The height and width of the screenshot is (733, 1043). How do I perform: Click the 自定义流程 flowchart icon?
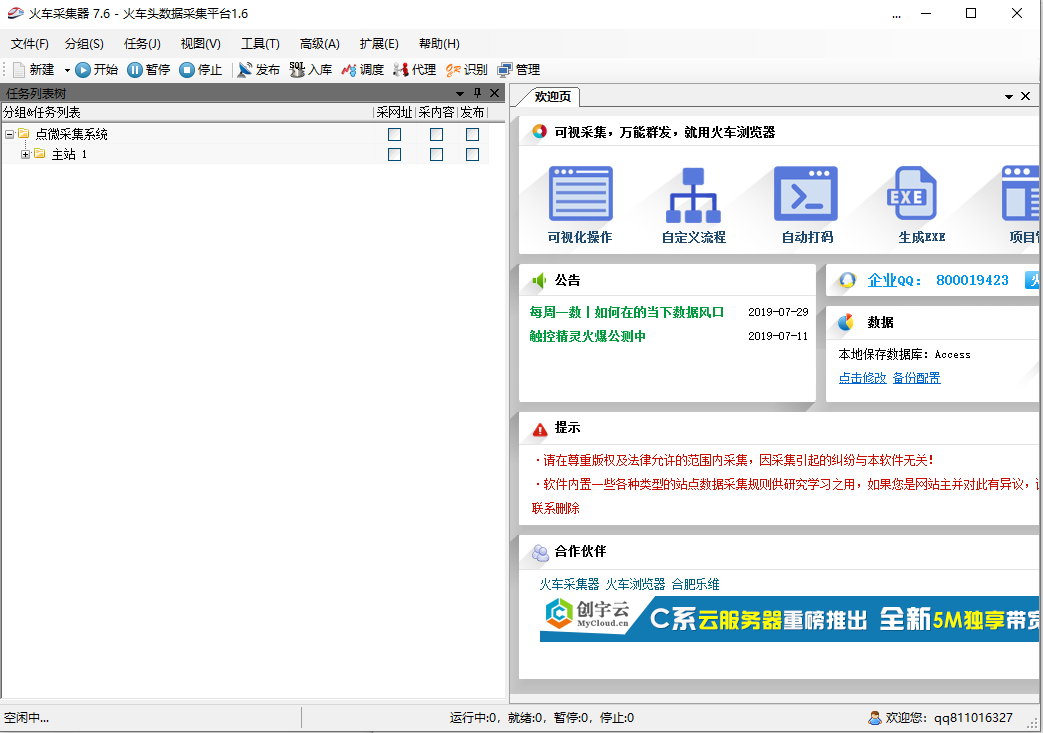[693, 195]
